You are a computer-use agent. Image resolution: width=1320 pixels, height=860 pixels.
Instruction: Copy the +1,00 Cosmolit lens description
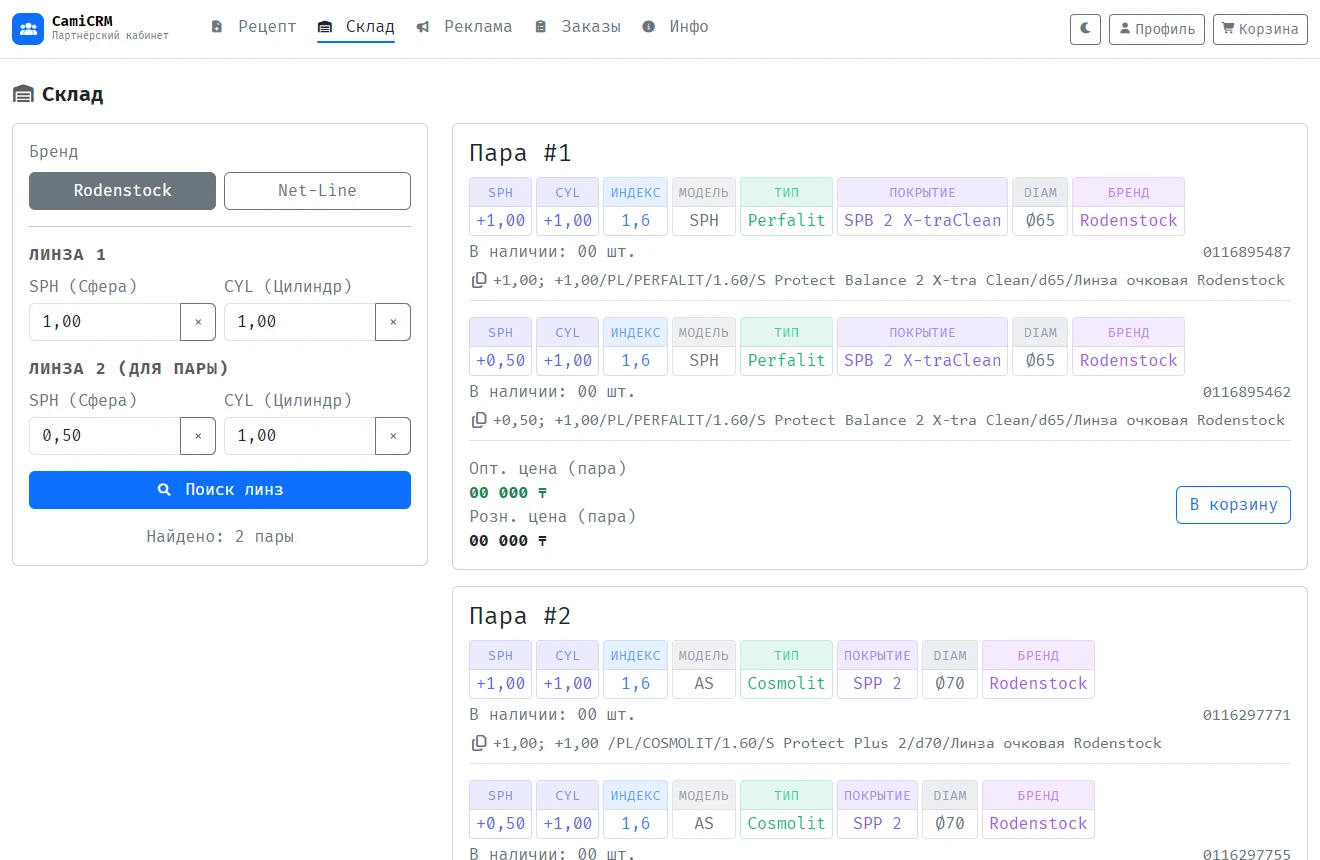click(x=479, y=743)
